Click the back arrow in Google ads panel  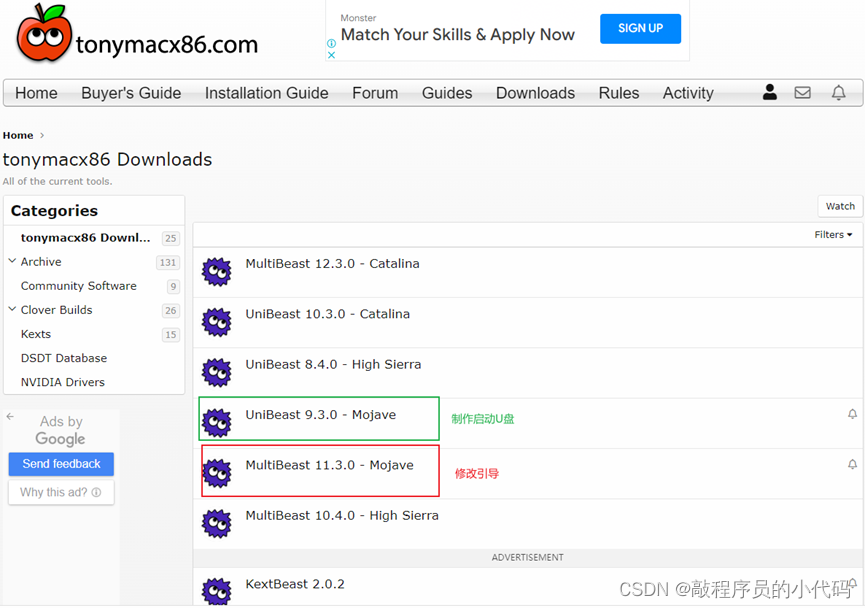point(10,417)
